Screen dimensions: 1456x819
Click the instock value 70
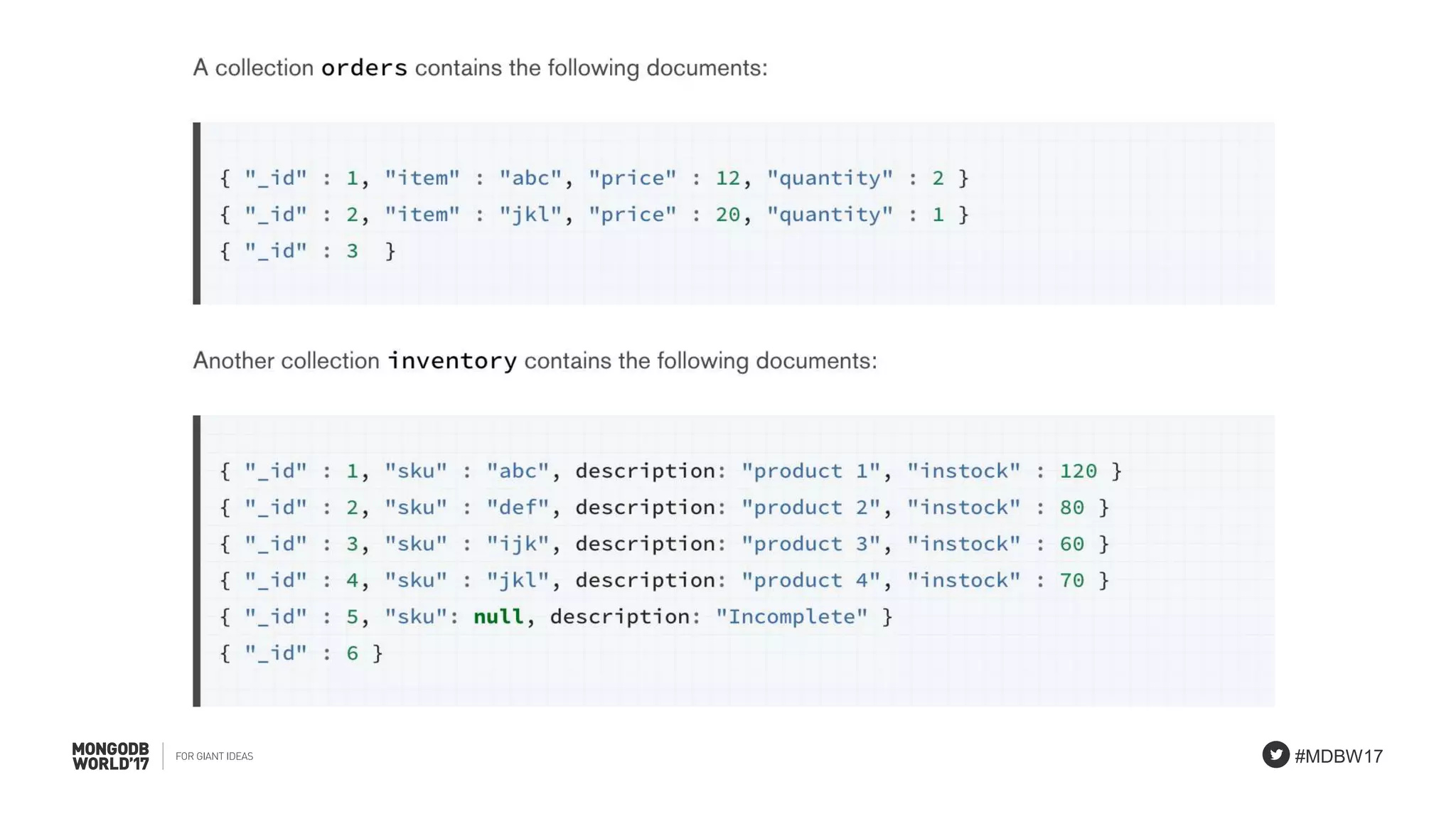tap(1071, 580)
